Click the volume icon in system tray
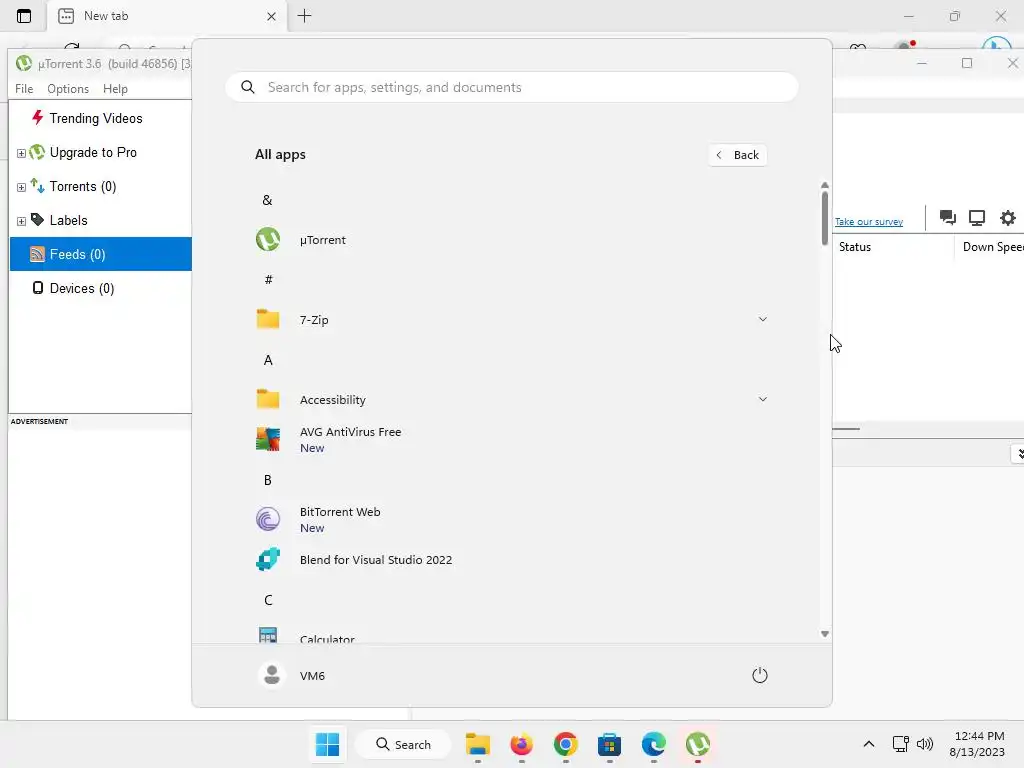1024x768 pixels. tap(925, 744)
